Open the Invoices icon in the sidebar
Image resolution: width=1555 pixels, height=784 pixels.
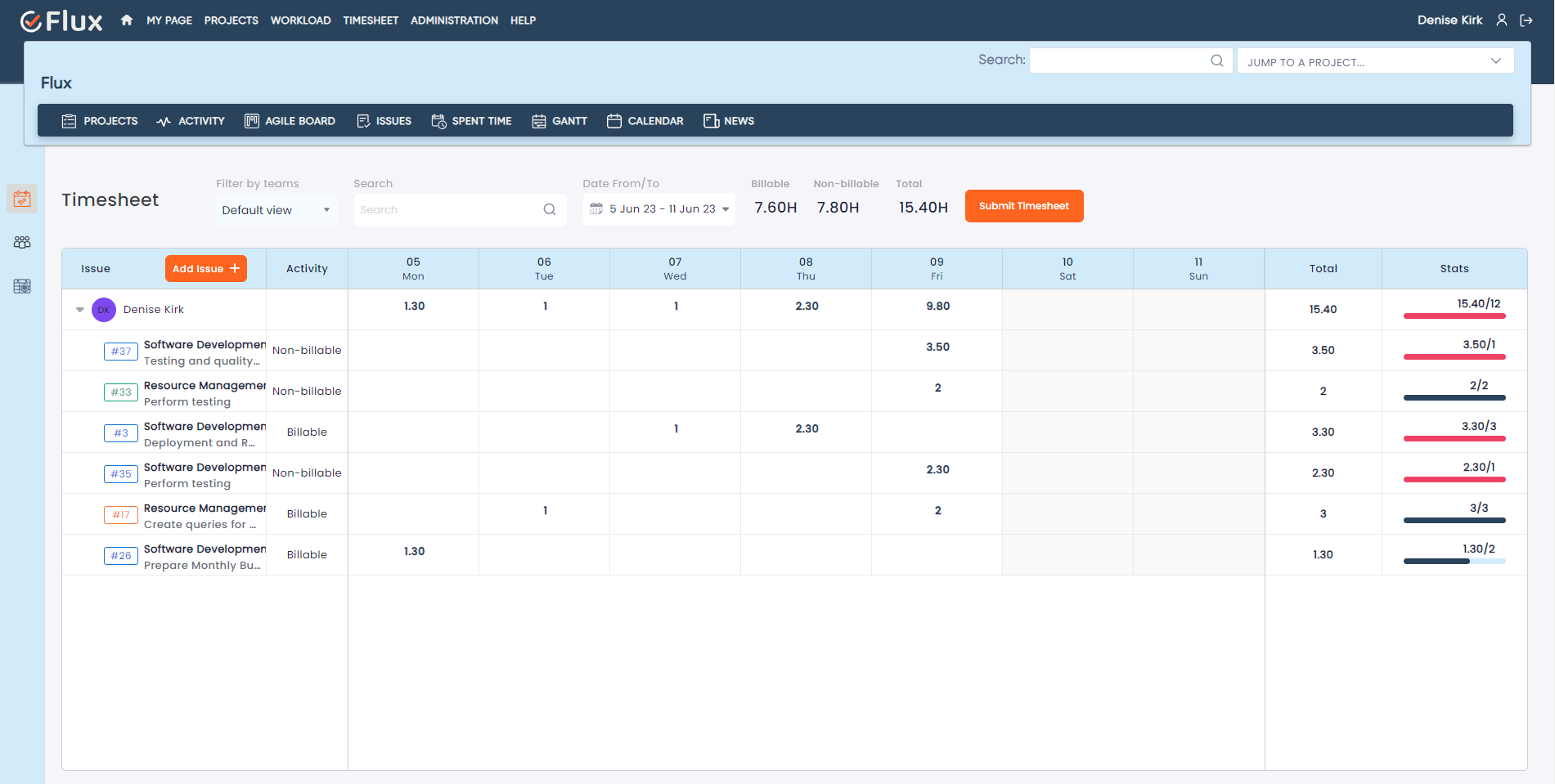pyautogui.click(x=22, y=286)
